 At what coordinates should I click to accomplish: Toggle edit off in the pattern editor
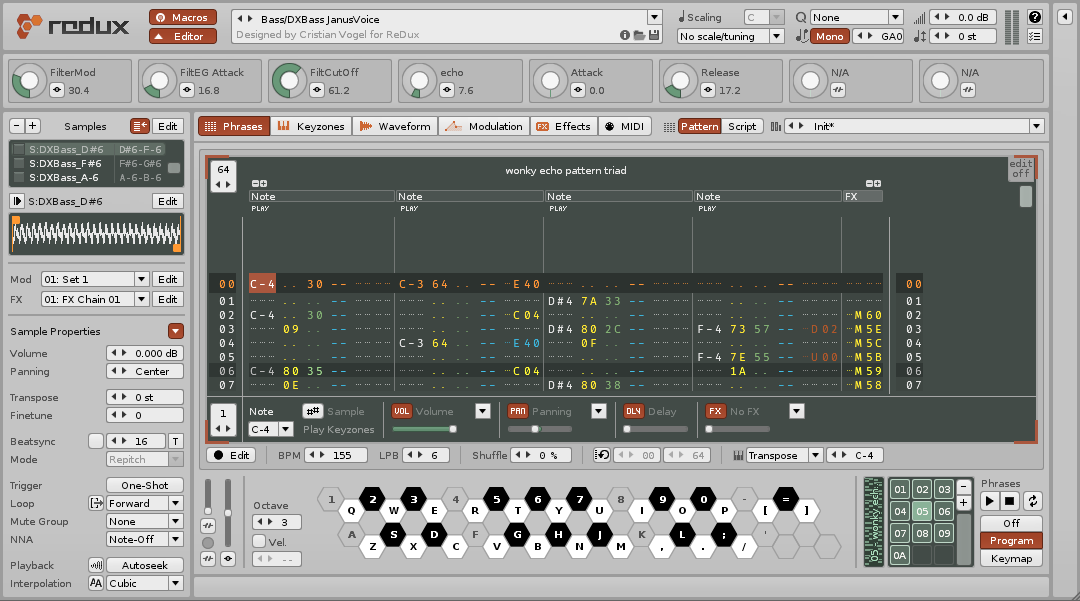(x=1021, y=171)
